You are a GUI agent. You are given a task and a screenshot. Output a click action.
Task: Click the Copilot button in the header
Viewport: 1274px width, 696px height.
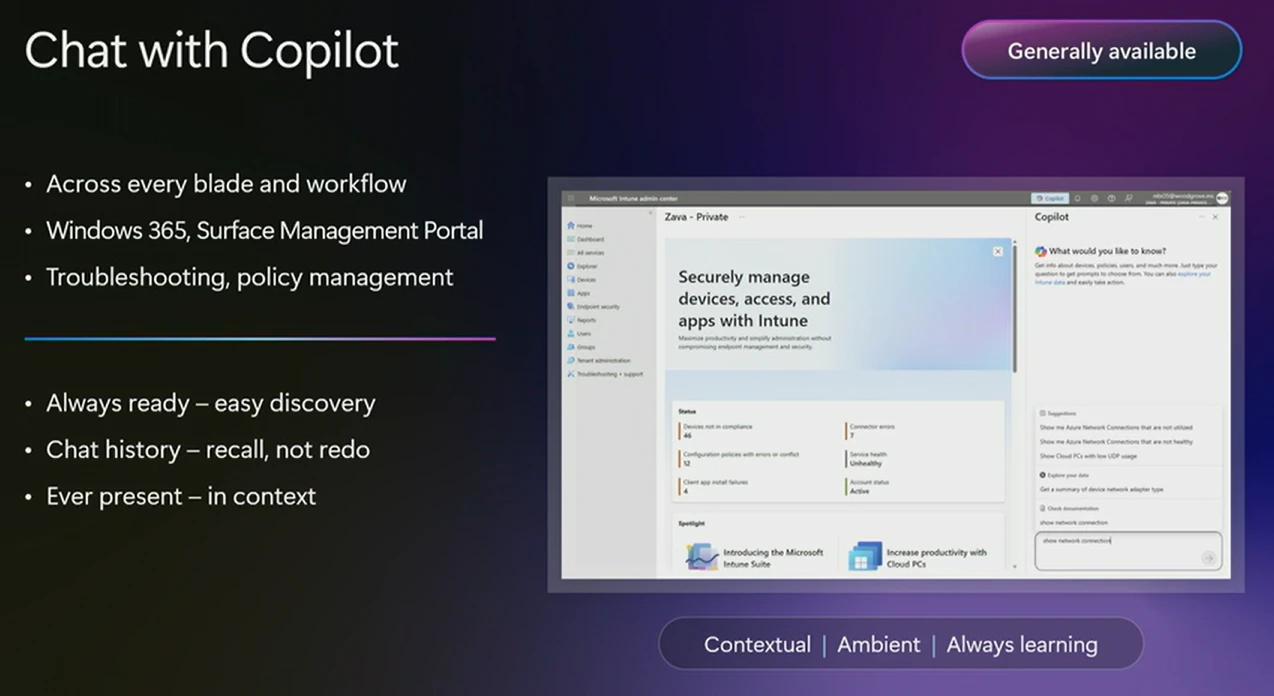click(x=1050, y=198)
